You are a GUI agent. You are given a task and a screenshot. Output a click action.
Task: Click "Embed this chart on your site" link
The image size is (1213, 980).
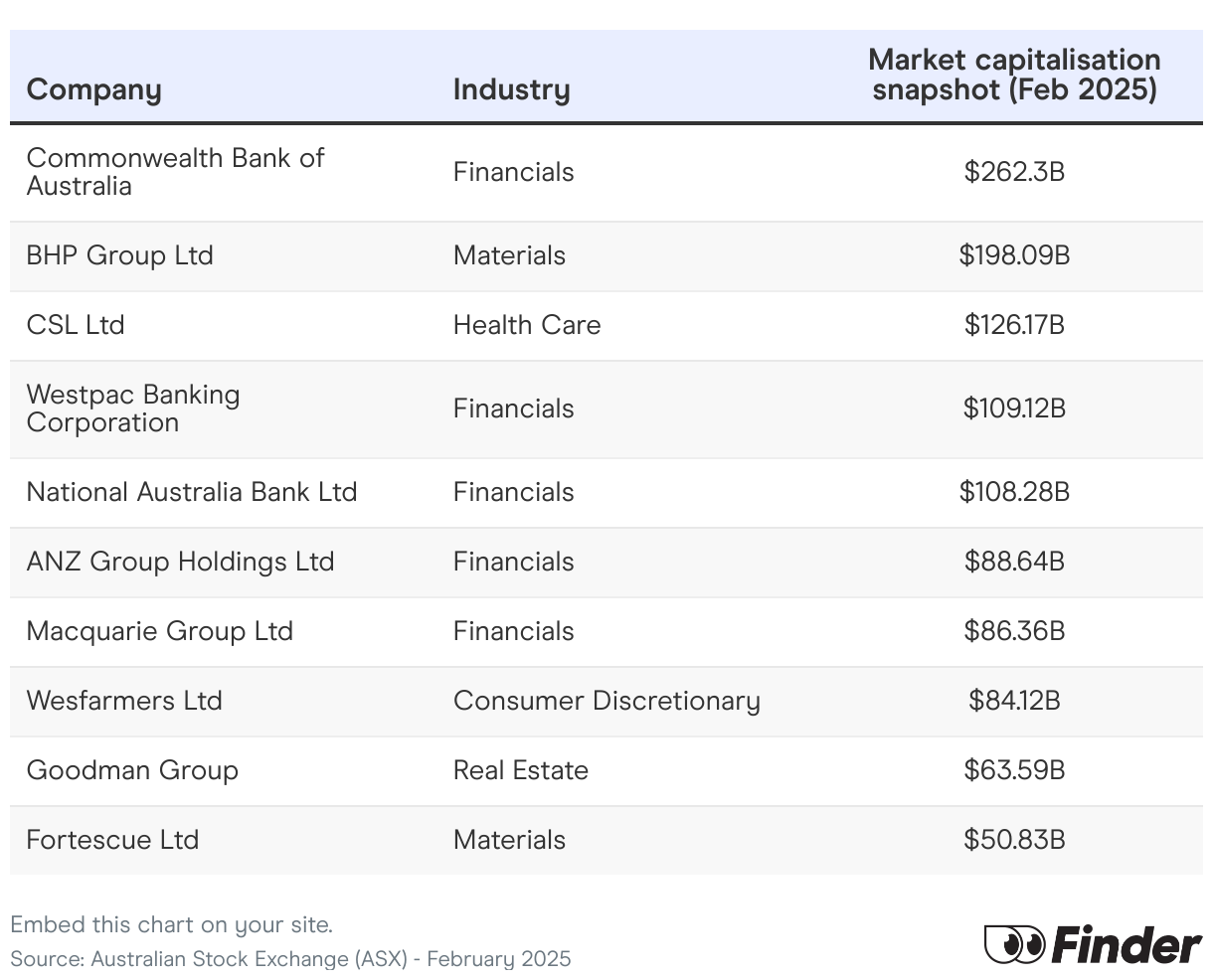[171, 924]
